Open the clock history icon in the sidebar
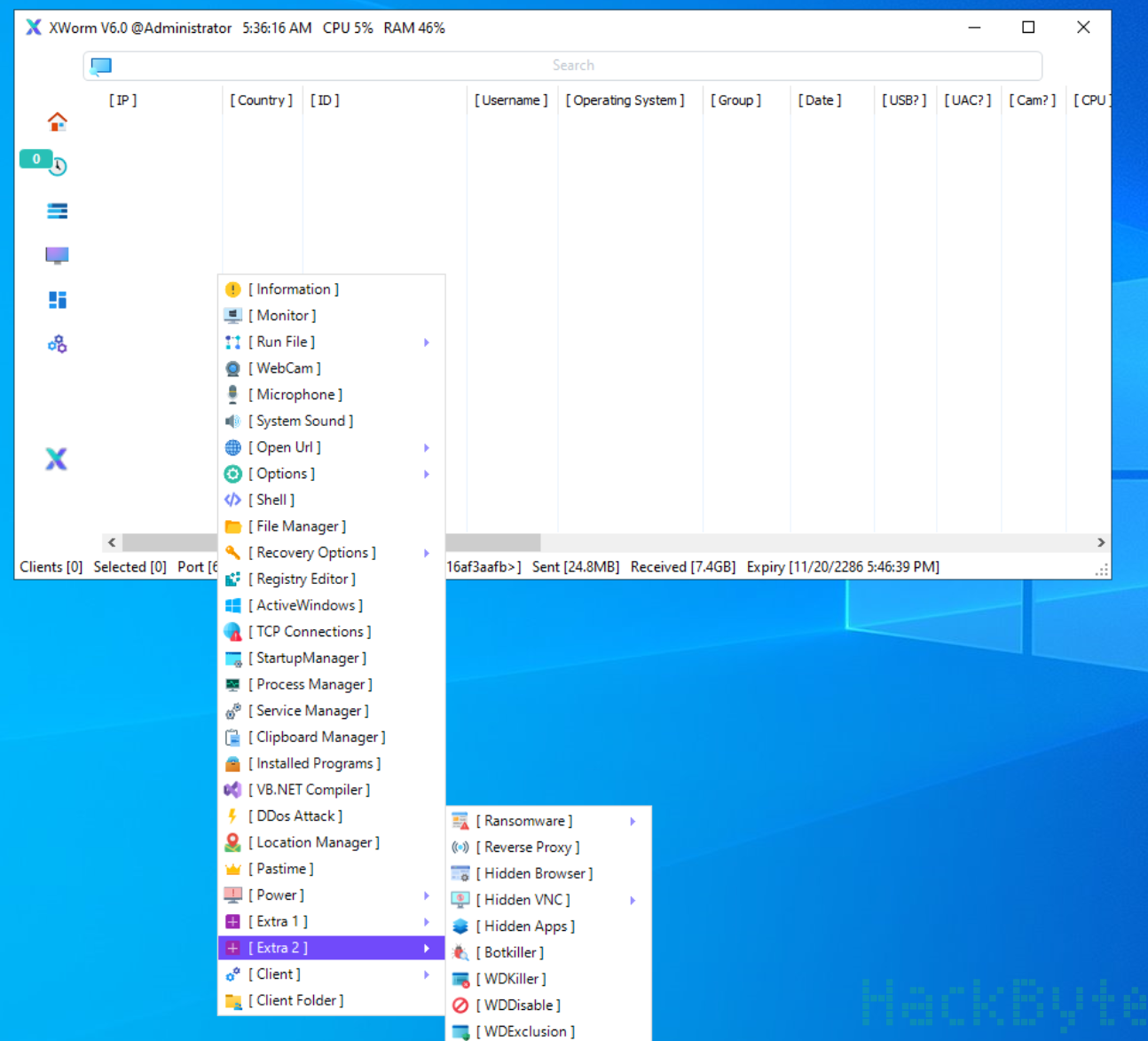The width and height of the screenshot is (1148, 1041). [x=58, y=166]
